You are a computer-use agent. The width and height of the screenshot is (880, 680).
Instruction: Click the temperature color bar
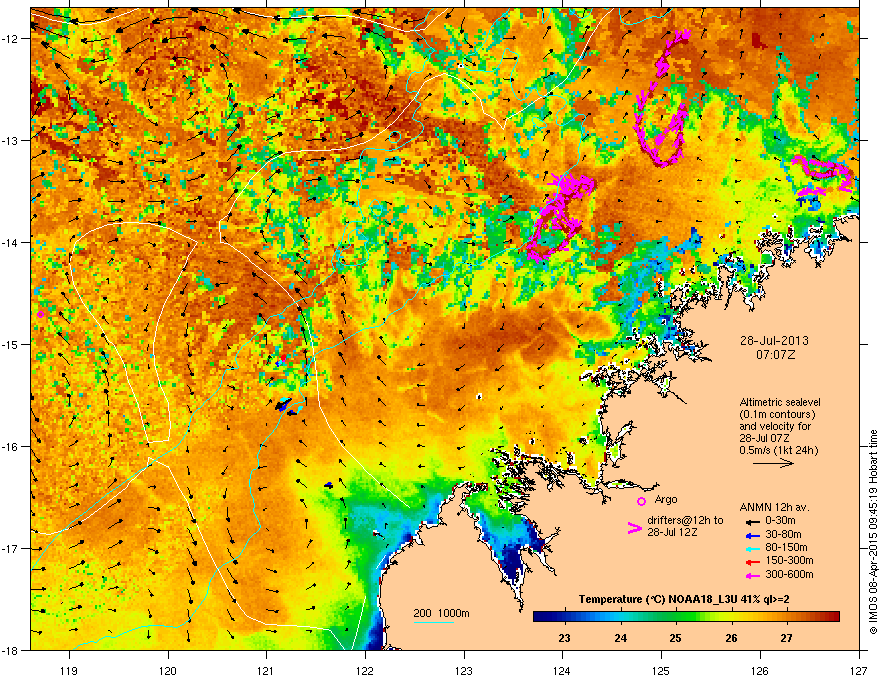[x=686, y=617]
